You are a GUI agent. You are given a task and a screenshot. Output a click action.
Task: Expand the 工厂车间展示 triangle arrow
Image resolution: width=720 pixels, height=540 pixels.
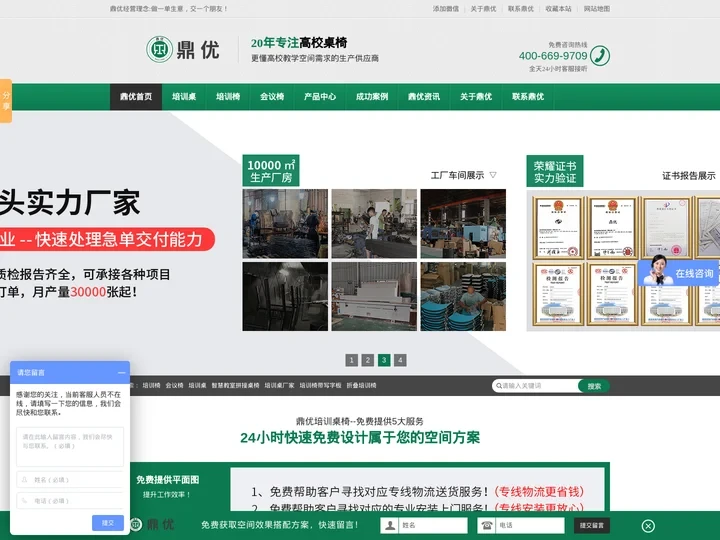493,175
